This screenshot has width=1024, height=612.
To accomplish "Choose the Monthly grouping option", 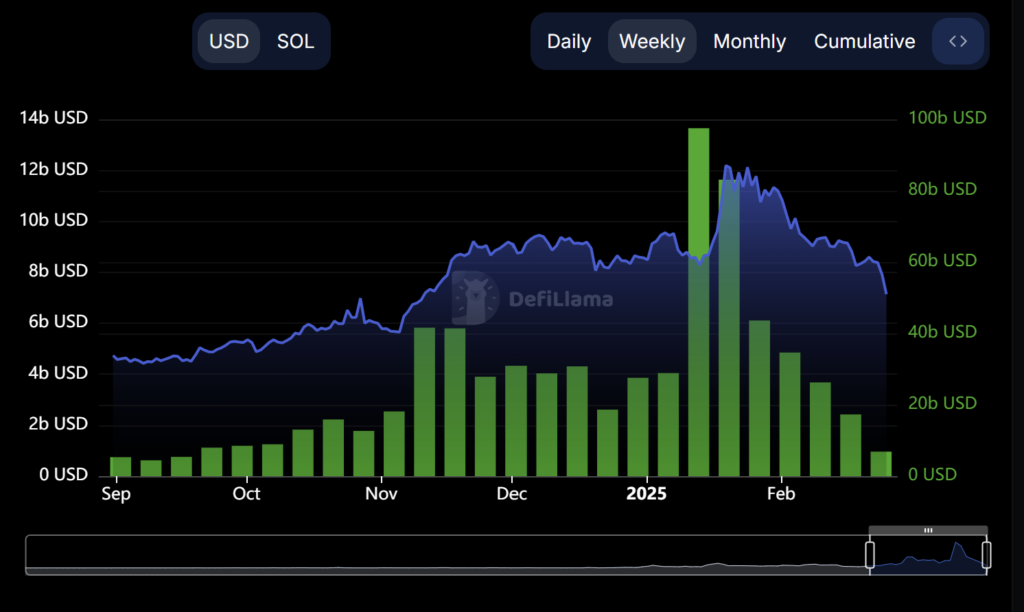I will [x=749, y=41].
